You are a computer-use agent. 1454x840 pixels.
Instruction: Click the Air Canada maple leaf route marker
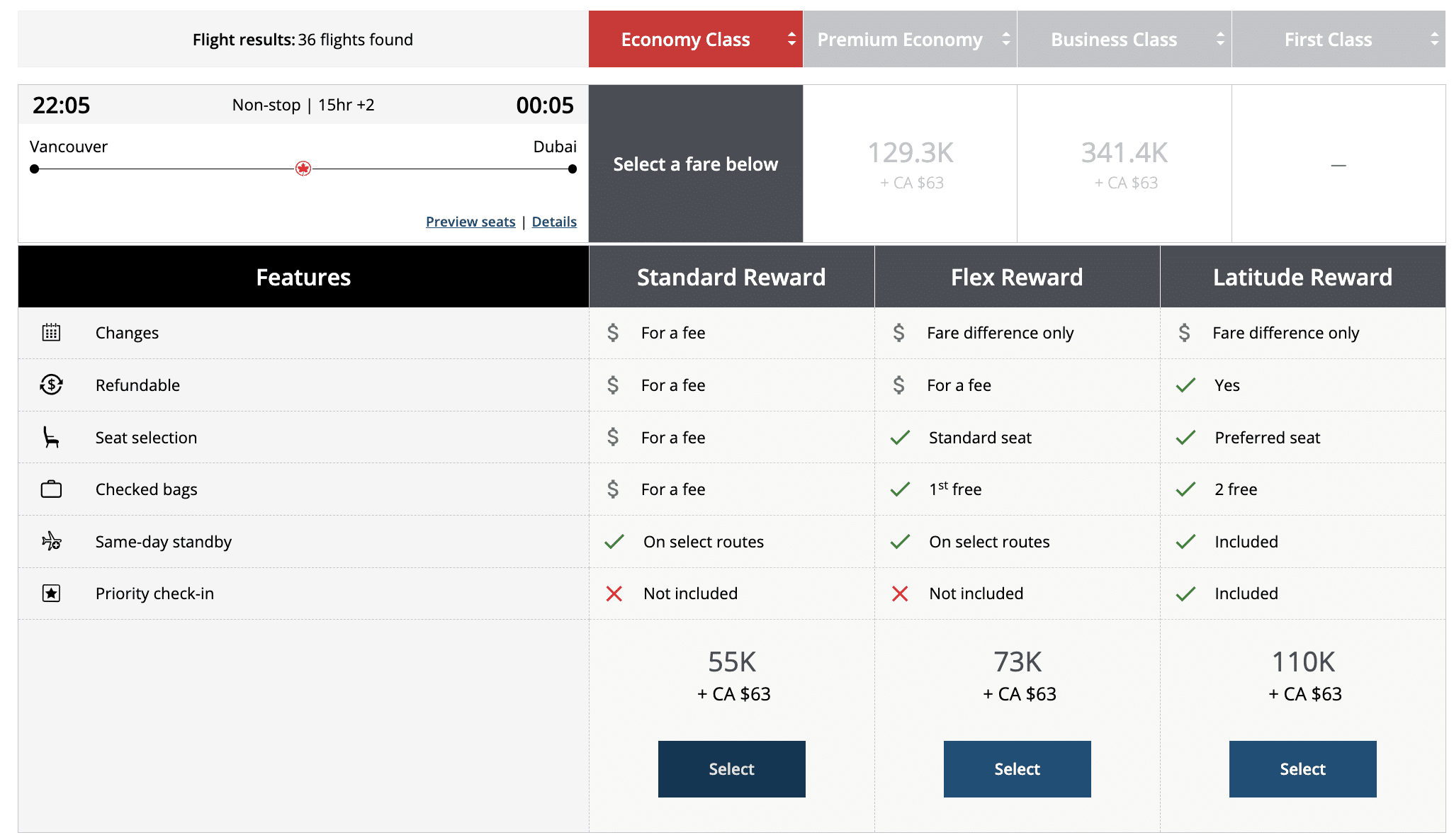tap(303, 169)
